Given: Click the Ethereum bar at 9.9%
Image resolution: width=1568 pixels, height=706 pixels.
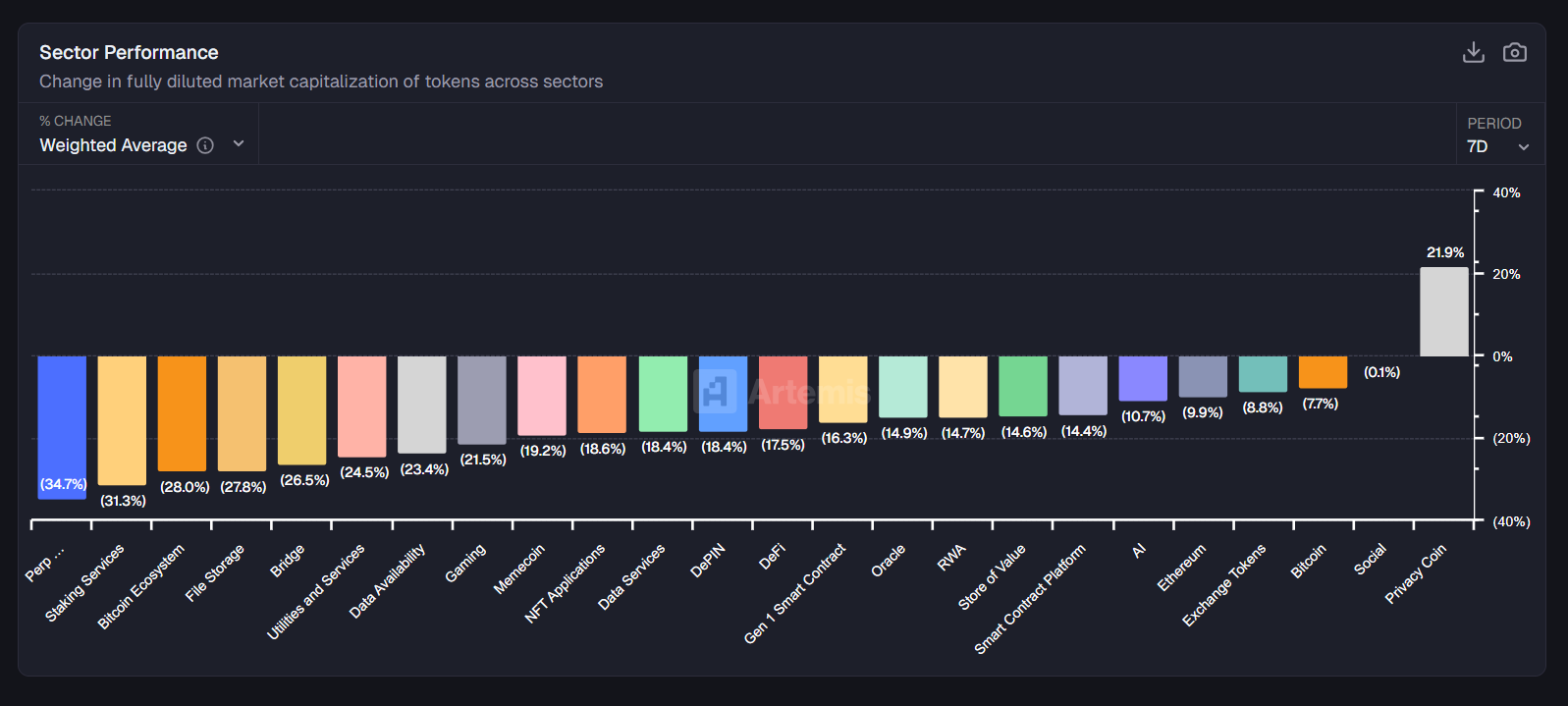Looking at the screenshot, I should [x=1203, y=376].
